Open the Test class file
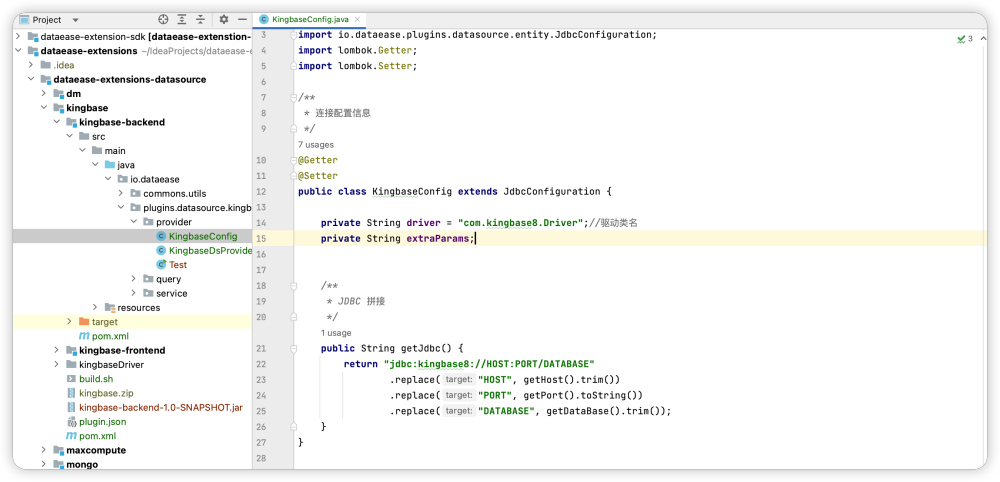Viewport: 1000px width, 482px height. 178,265
